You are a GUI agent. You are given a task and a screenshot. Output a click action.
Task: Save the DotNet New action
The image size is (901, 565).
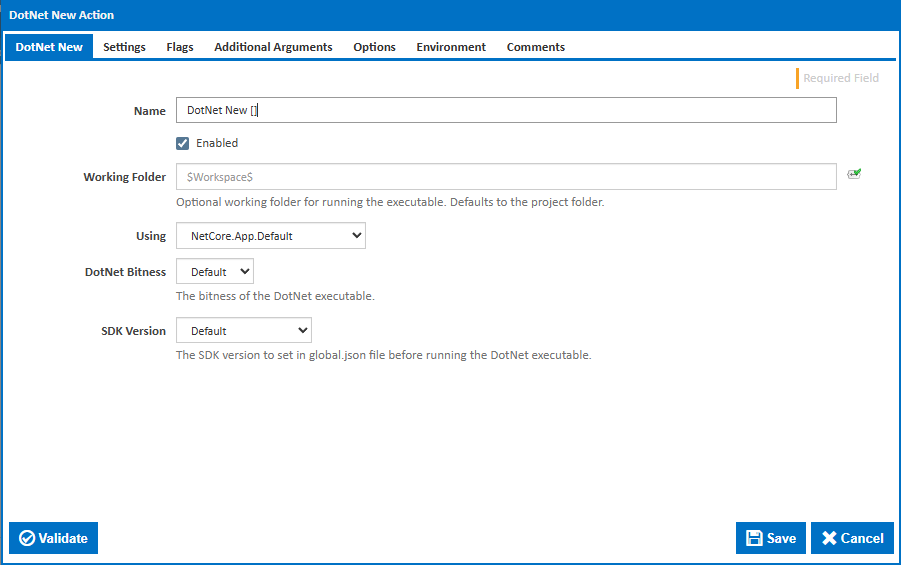tap(771, 538)
